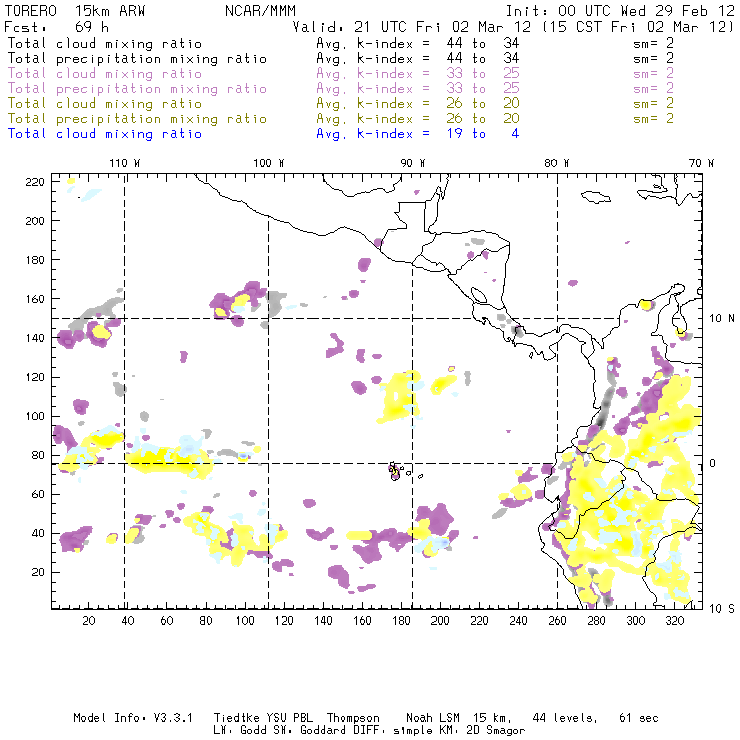Click '100 W' longitude label
This screenshot has height=740, width=740.
point(269,163)
